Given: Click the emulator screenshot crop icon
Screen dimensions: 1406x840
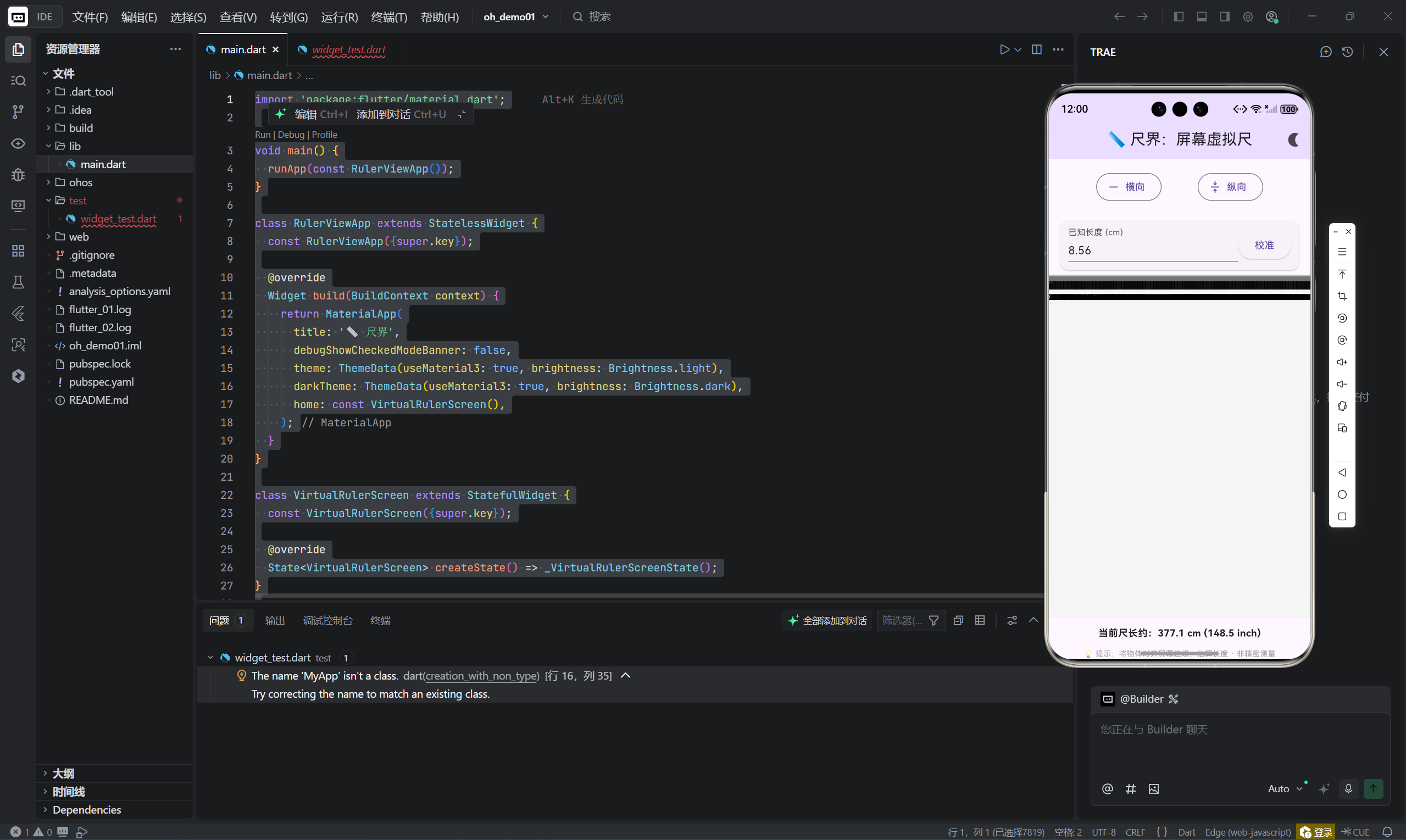Looking at the screenshot, I should (1342, 296).
